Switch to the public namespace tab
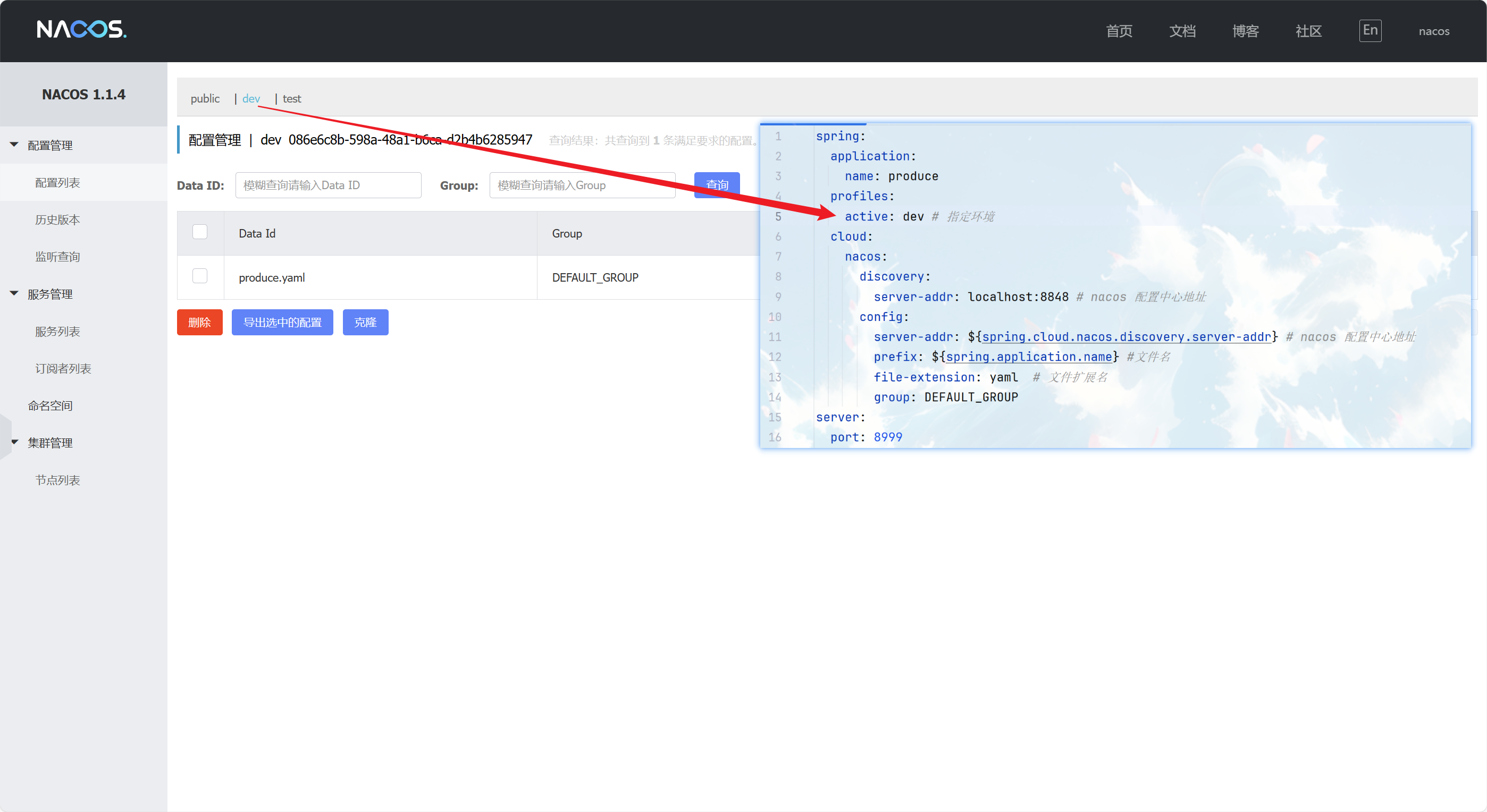1487x812 pixels. (205, 99)
